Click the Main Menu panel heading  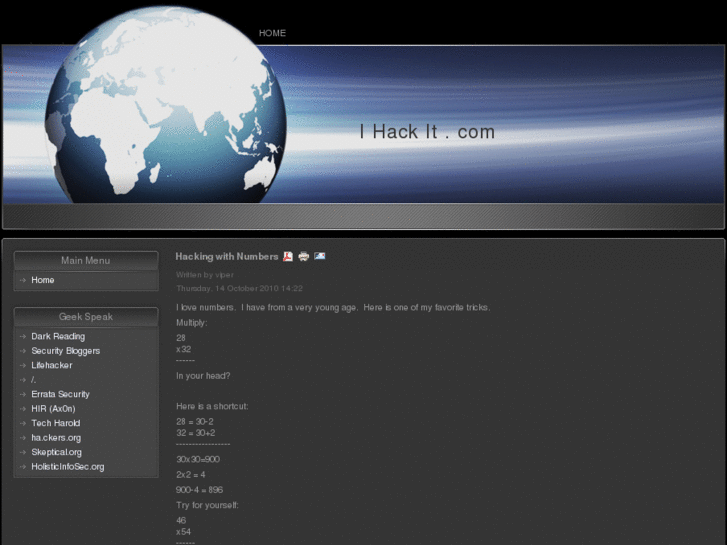86,261
